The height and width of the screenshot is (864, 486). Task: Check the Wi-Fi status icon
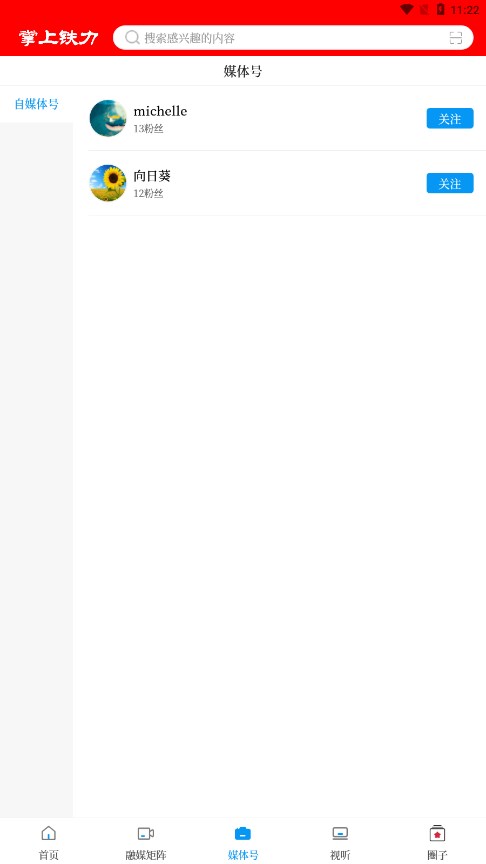407,9
